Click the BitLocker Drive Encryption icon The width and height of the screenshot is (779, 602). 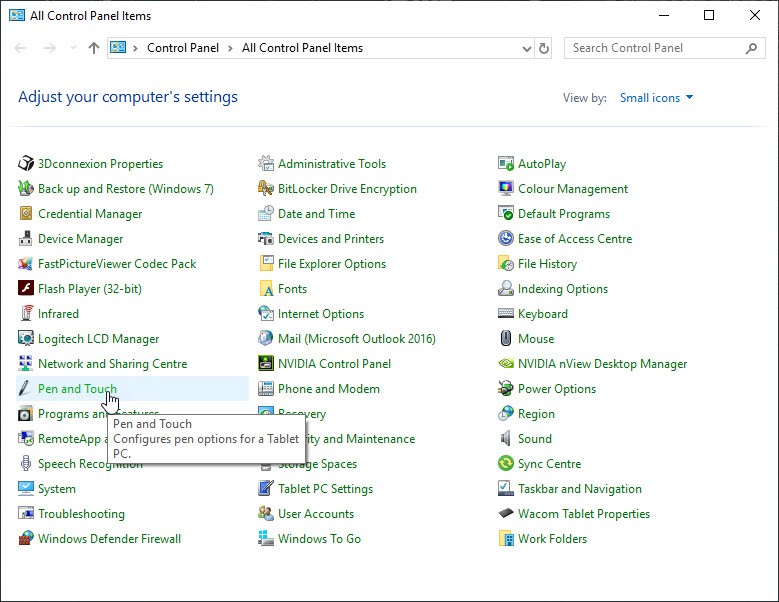(x=266, y=189)
